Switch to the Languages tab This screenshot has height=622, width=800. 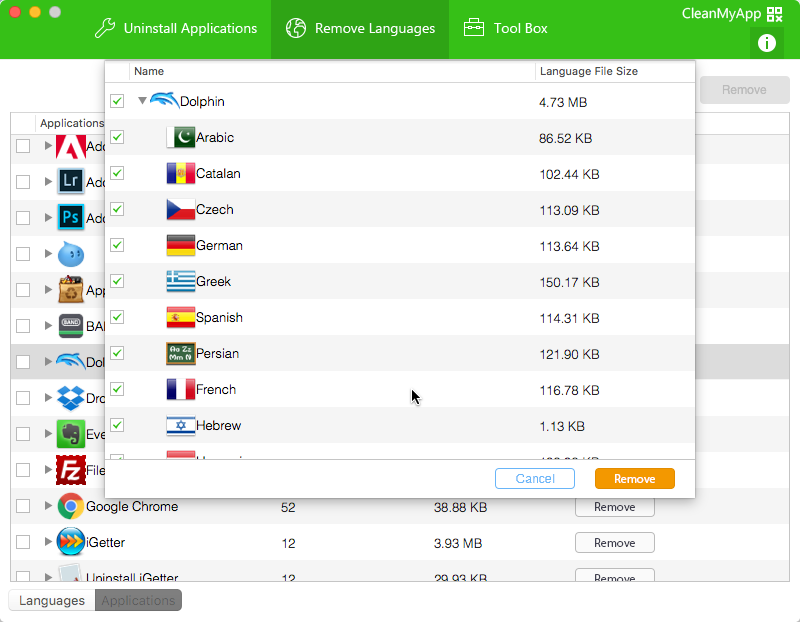50,600
